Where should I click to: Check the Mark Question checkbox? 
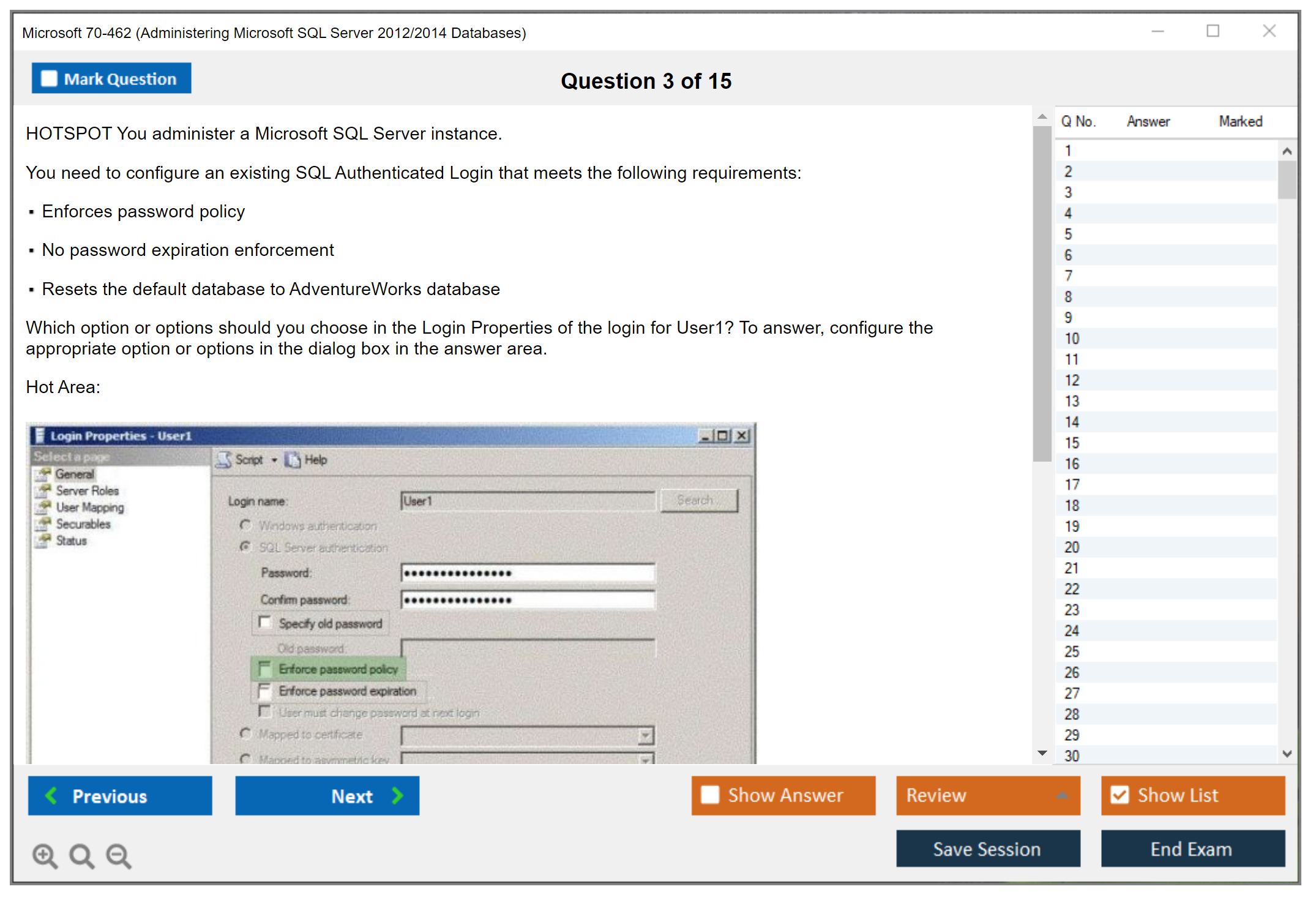click(x=49, y=79)
